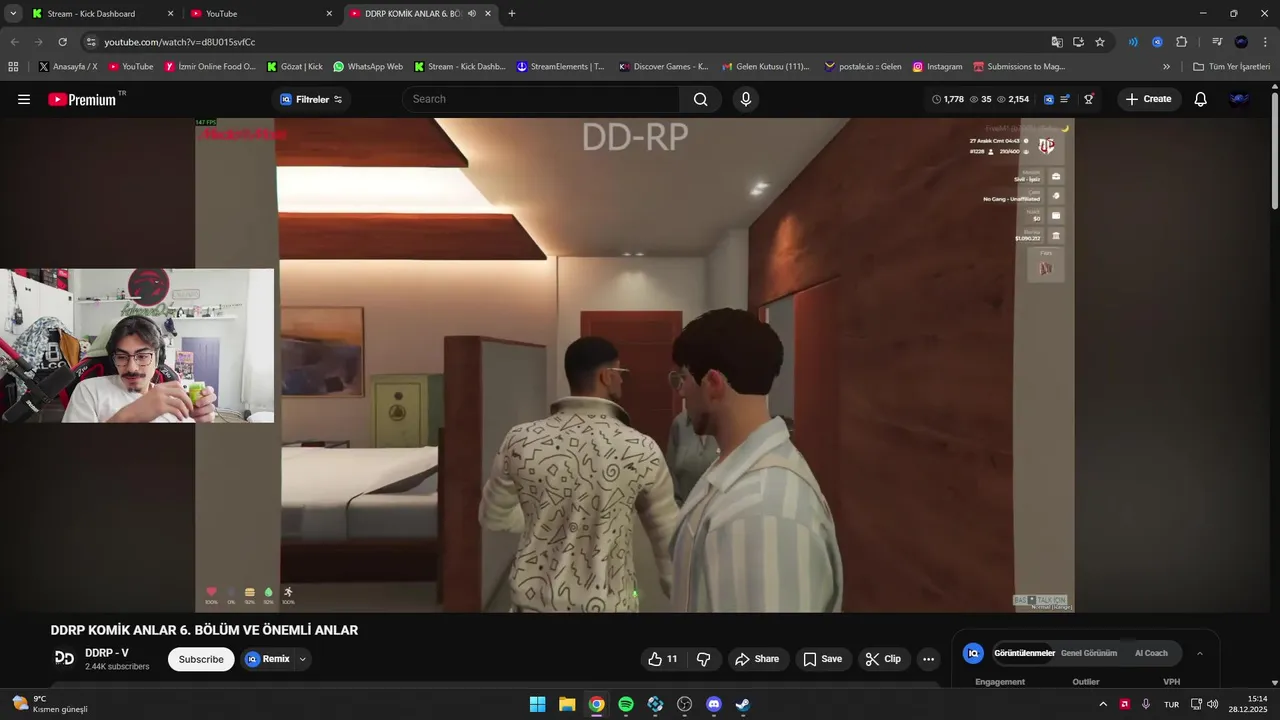Click the DDRP - V channel avatar

coord(64,658)
